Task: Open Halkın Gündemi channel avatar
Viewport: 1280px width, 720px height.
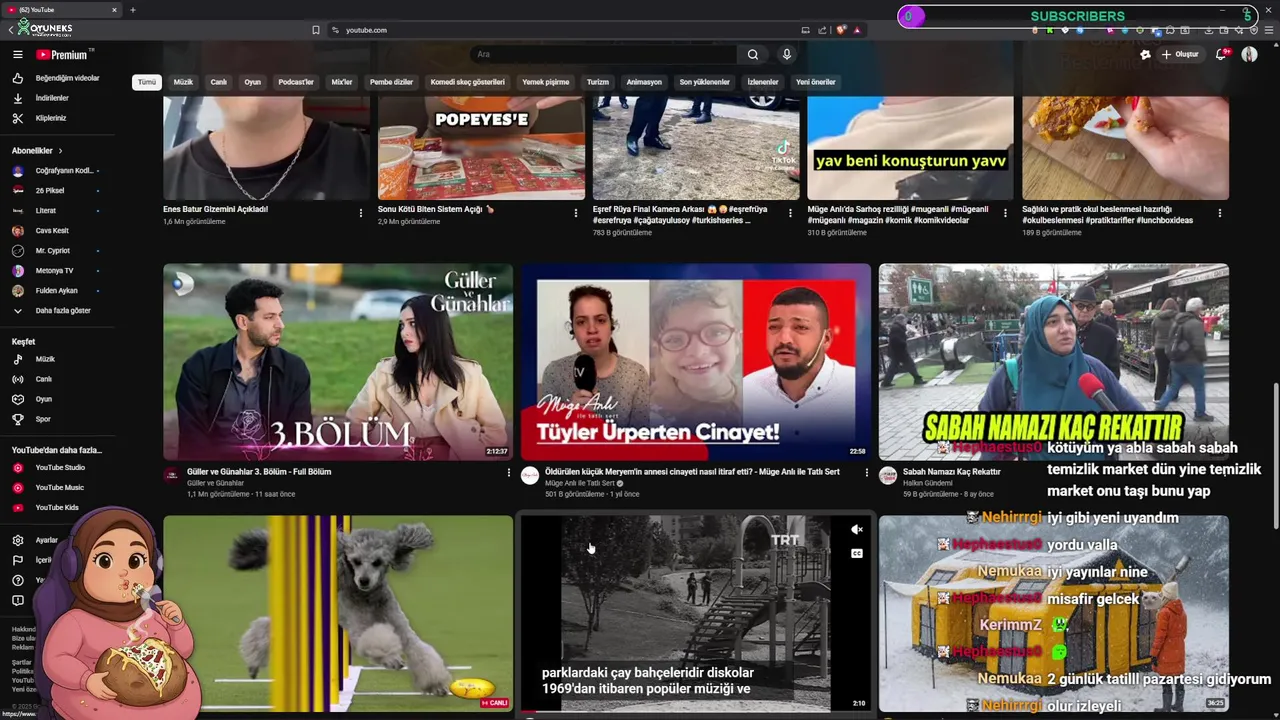Action: (x=888, y=476)
